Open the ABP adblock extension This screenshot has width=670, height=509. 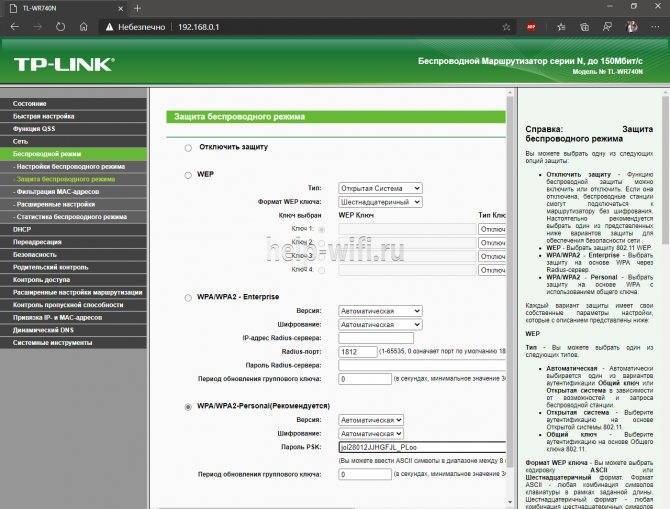(531, 27)
